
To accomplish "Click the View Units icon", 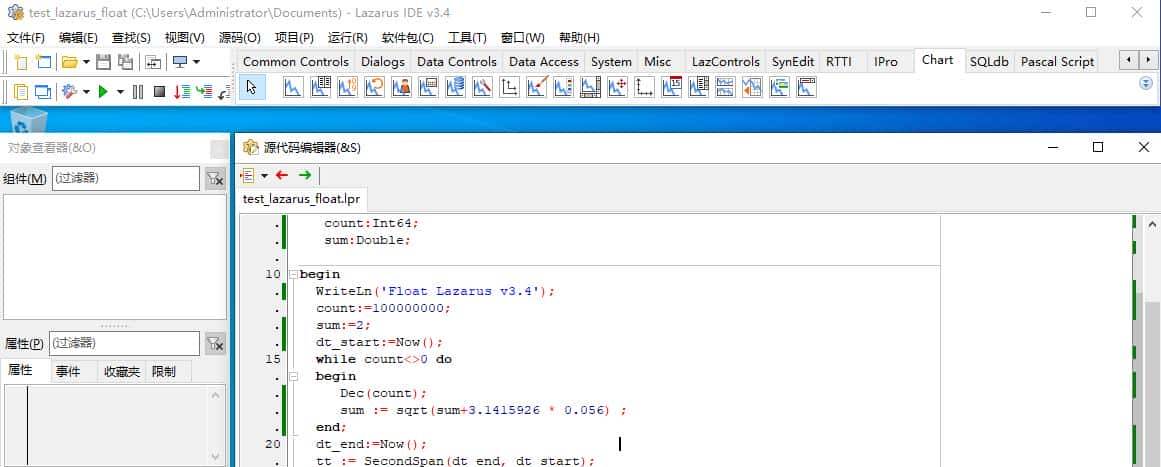I will coord(21,92).
